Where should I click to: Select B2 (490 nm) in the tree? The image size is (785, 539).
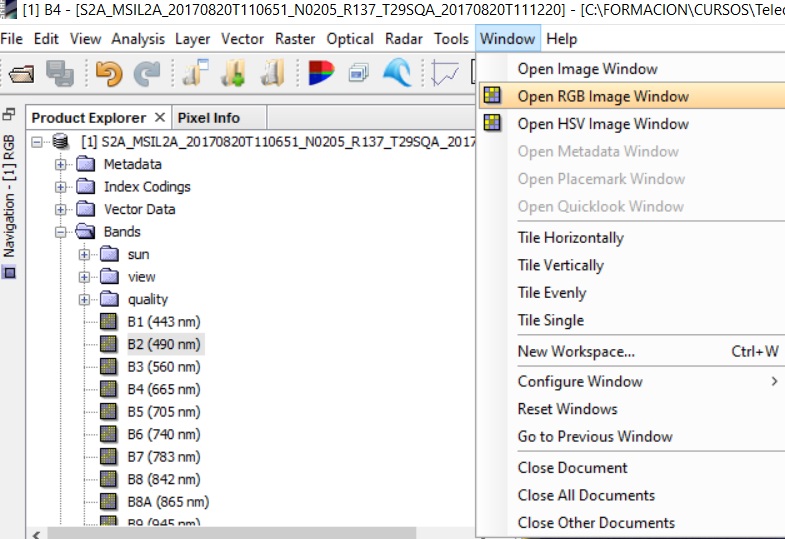[164, 344]
